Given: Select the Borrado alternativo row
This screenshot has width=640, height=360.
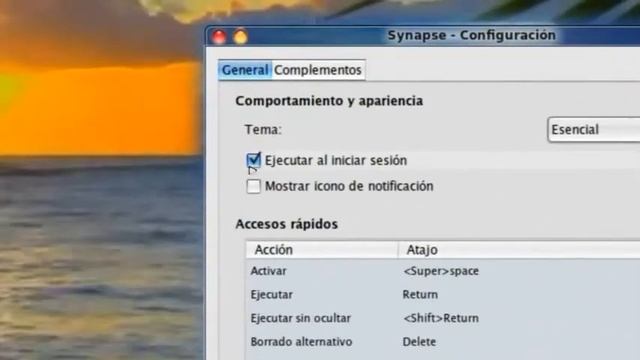Looking at the screenshot, I should (x=443, y=342).
